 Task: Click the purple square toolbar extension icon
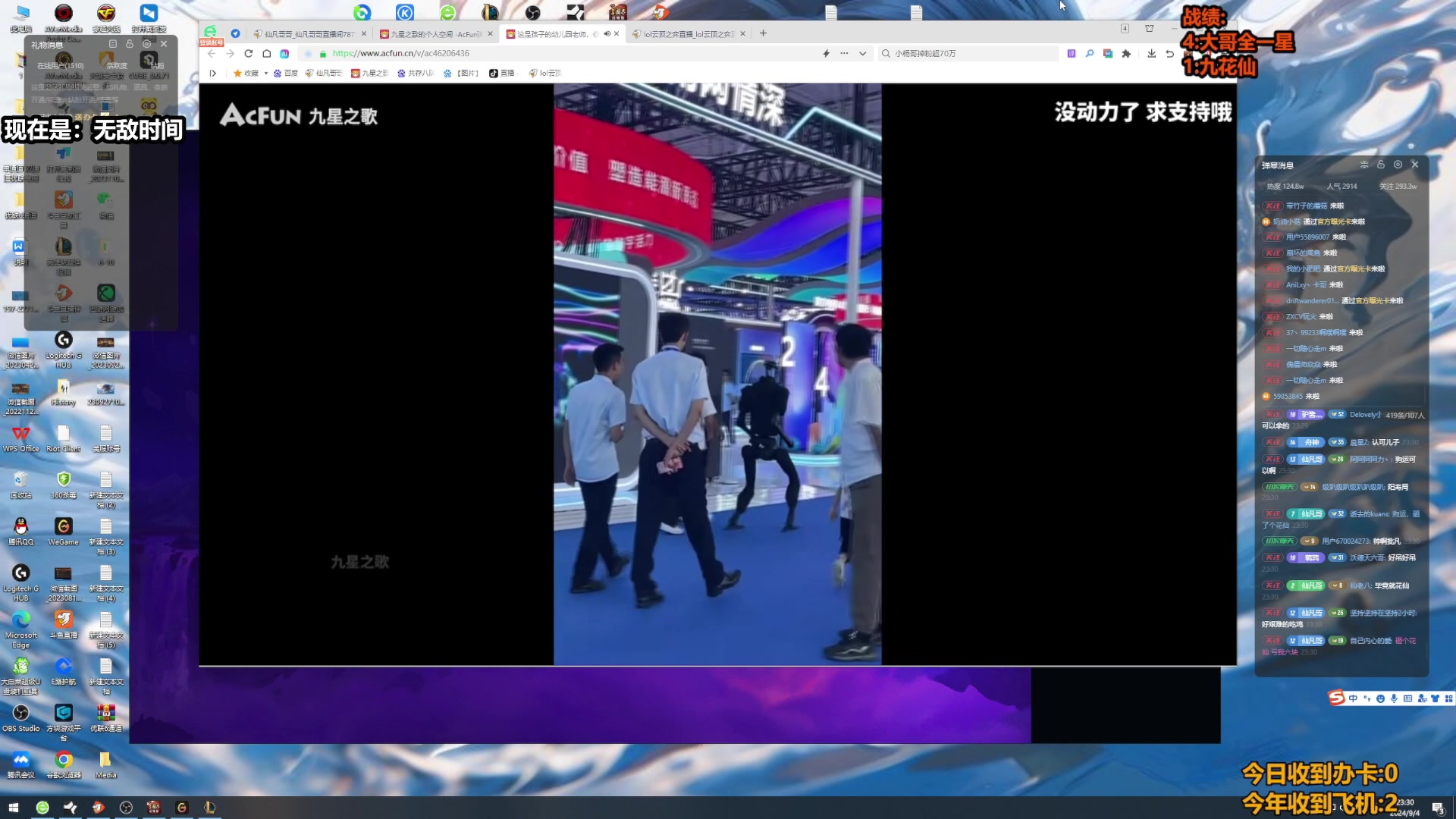[x=1071, y=54]
